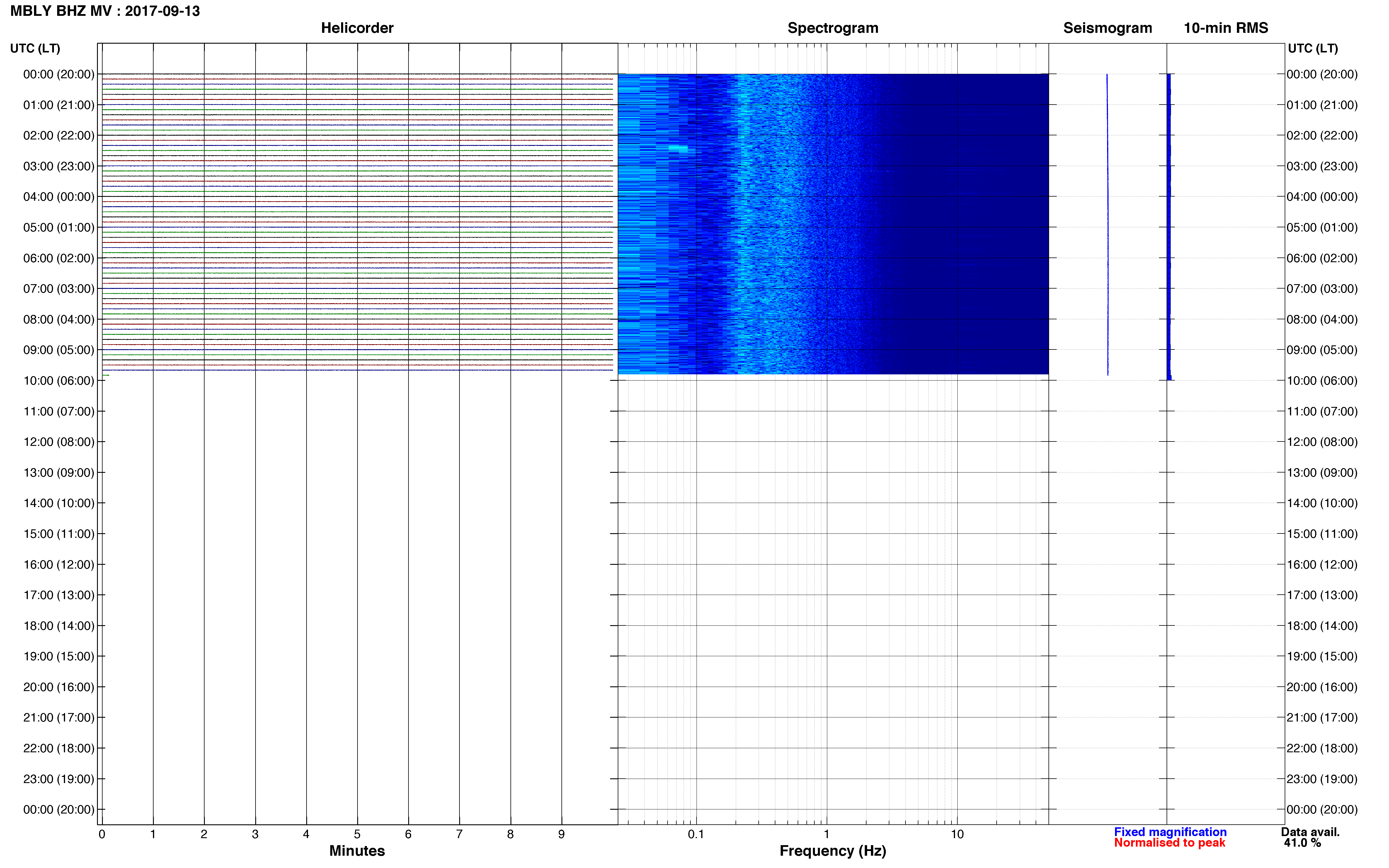This screenshot has height=868, width=1389.
Task: Click "08:00 (04:00)" on the left time axis
Action: (x=59, y=319)
